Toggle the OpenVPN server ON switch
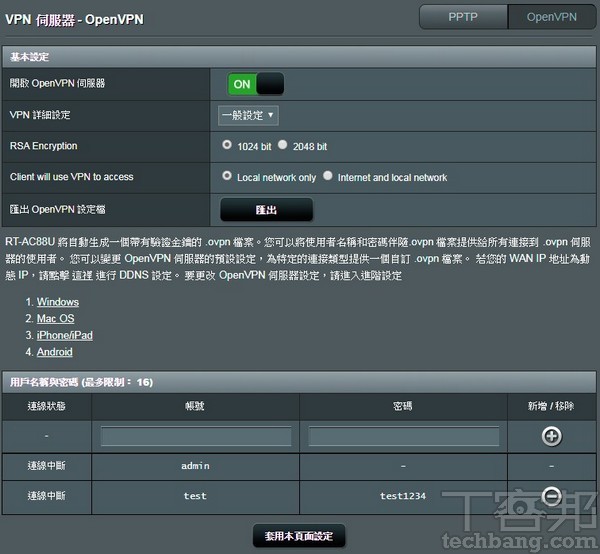This screenshot has height=554, width=600. tap(255, 84)
